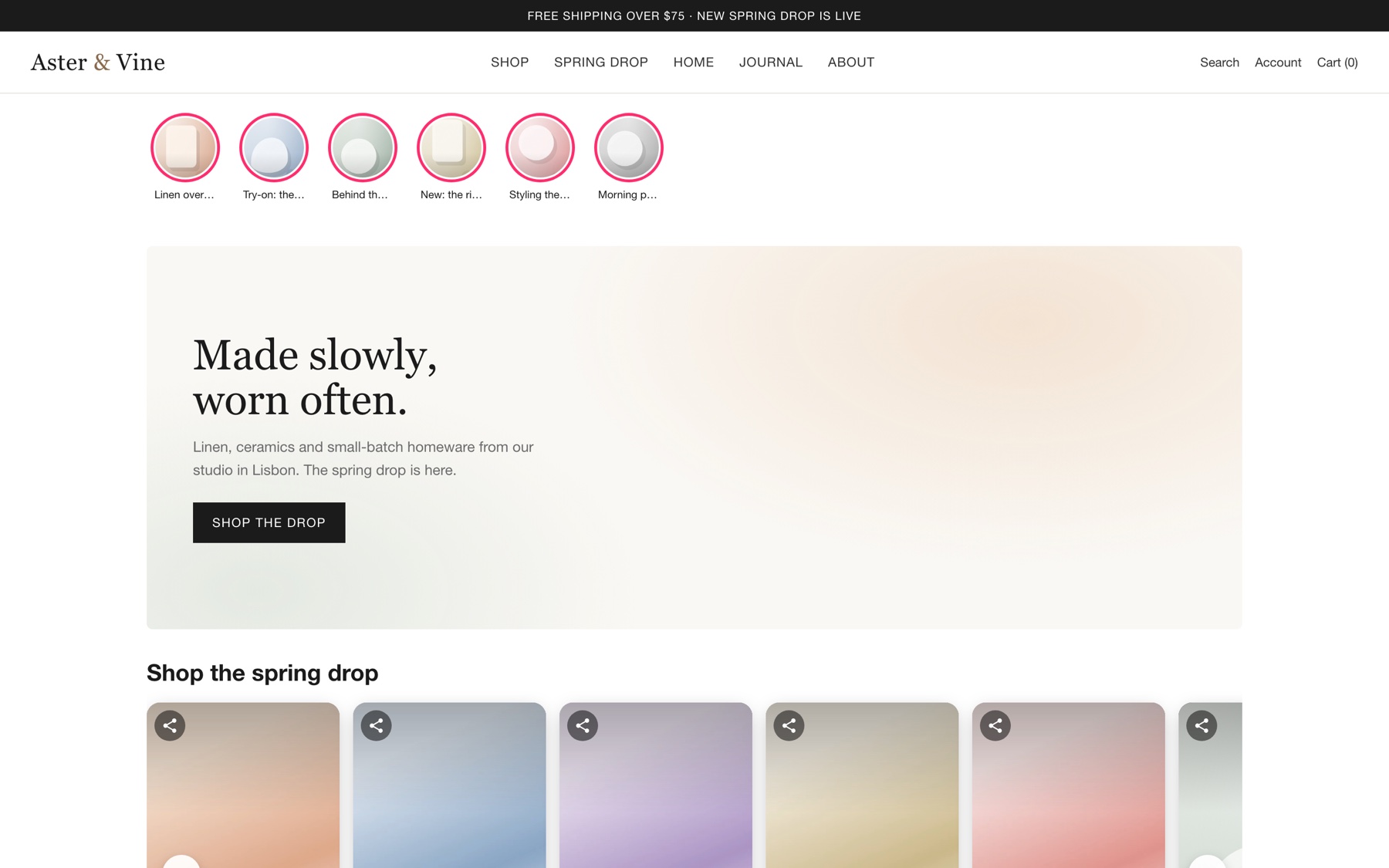Open the Account link
This screenshot has height=868, width=1389.
pos(1278,62)
